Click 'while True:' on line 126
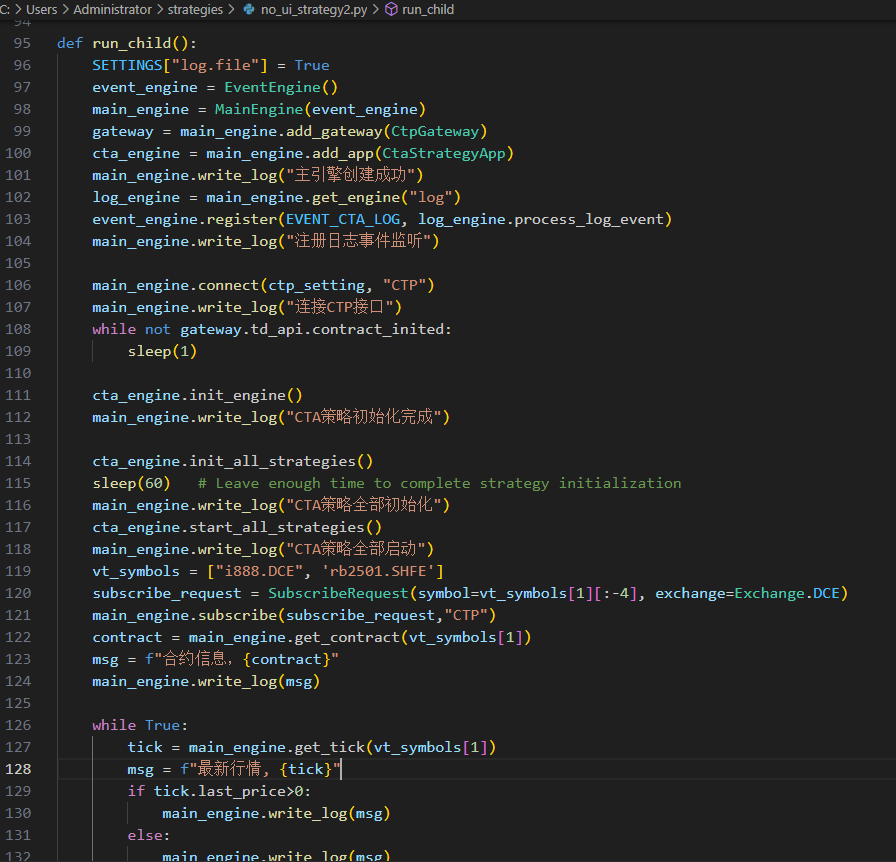The height and width of the screenshot is (862, 896). click(140, 725)
